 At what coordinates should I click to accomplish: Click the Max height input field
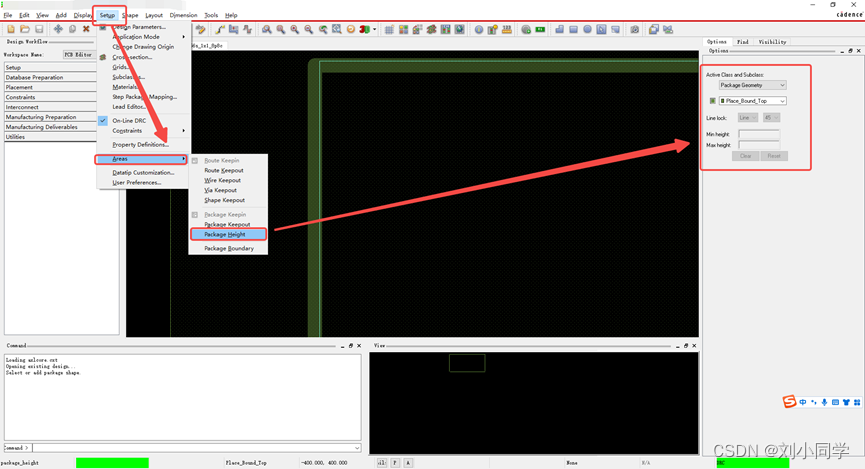759,145
